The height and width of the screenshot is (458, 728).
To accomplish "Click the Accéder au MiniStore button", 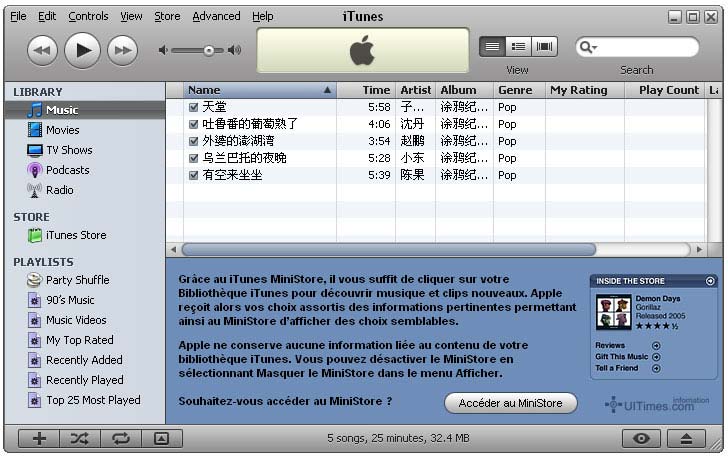I will (x=510, y=403).
